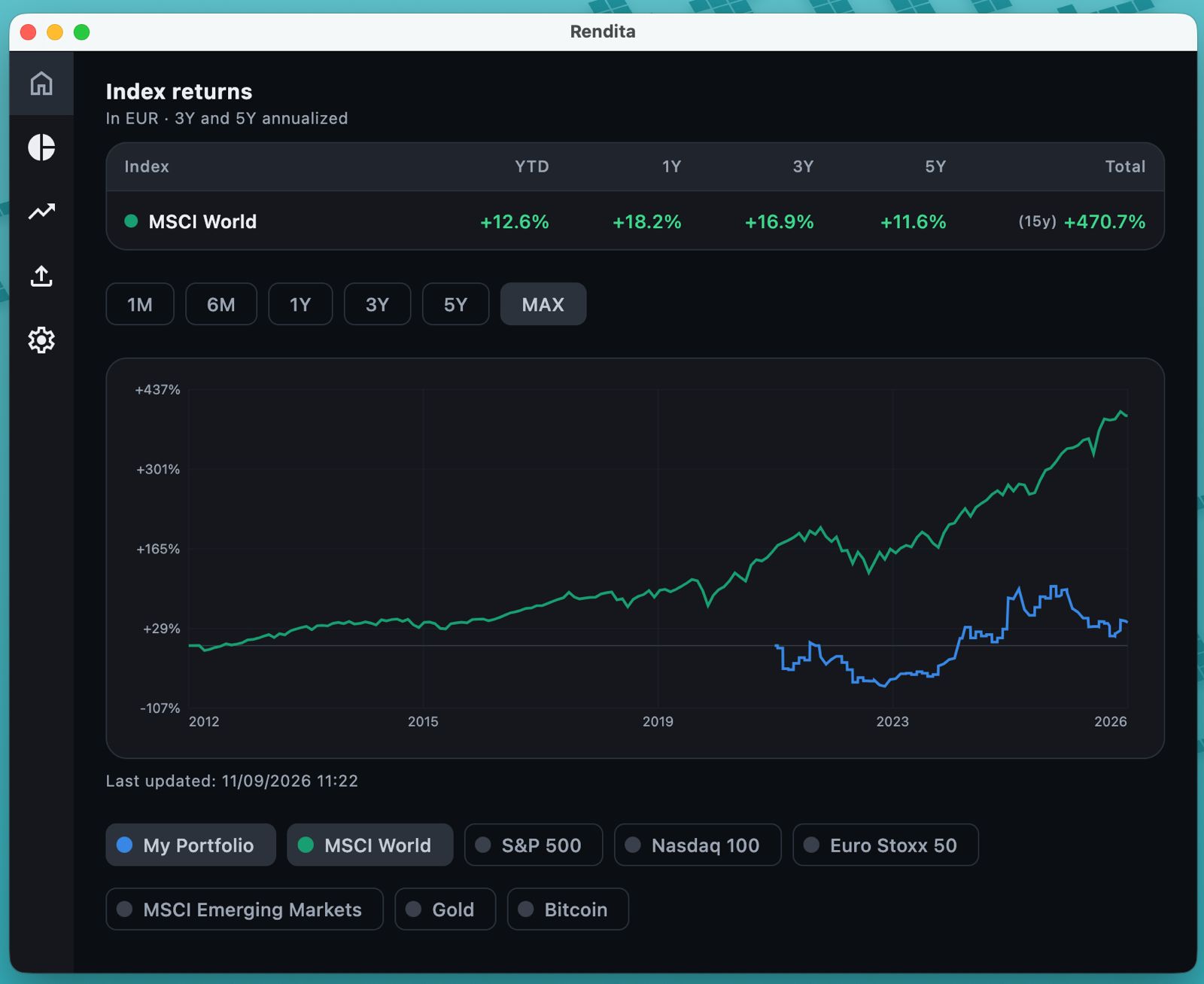Click the 1Y column header in table
This screenshot has height=984, width=1204.
[671, 166]
